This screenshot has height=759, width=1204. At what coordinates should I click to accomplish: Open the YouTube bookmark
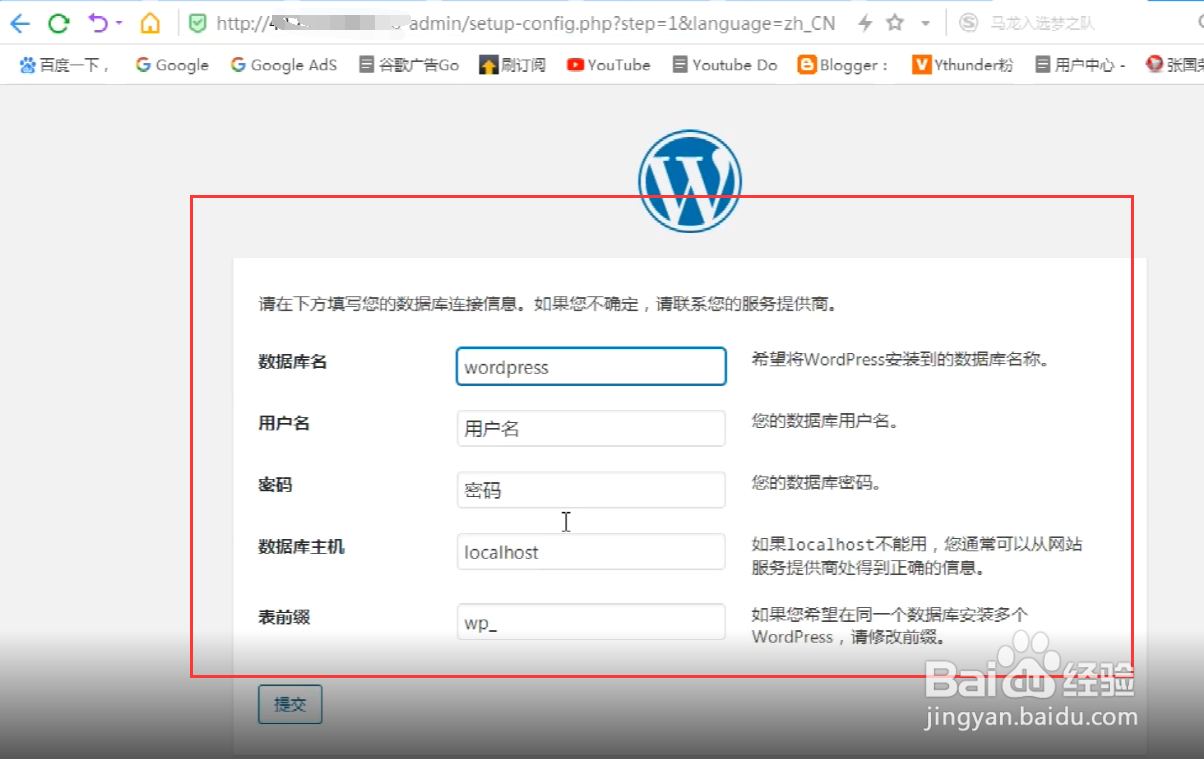point(608,65)
